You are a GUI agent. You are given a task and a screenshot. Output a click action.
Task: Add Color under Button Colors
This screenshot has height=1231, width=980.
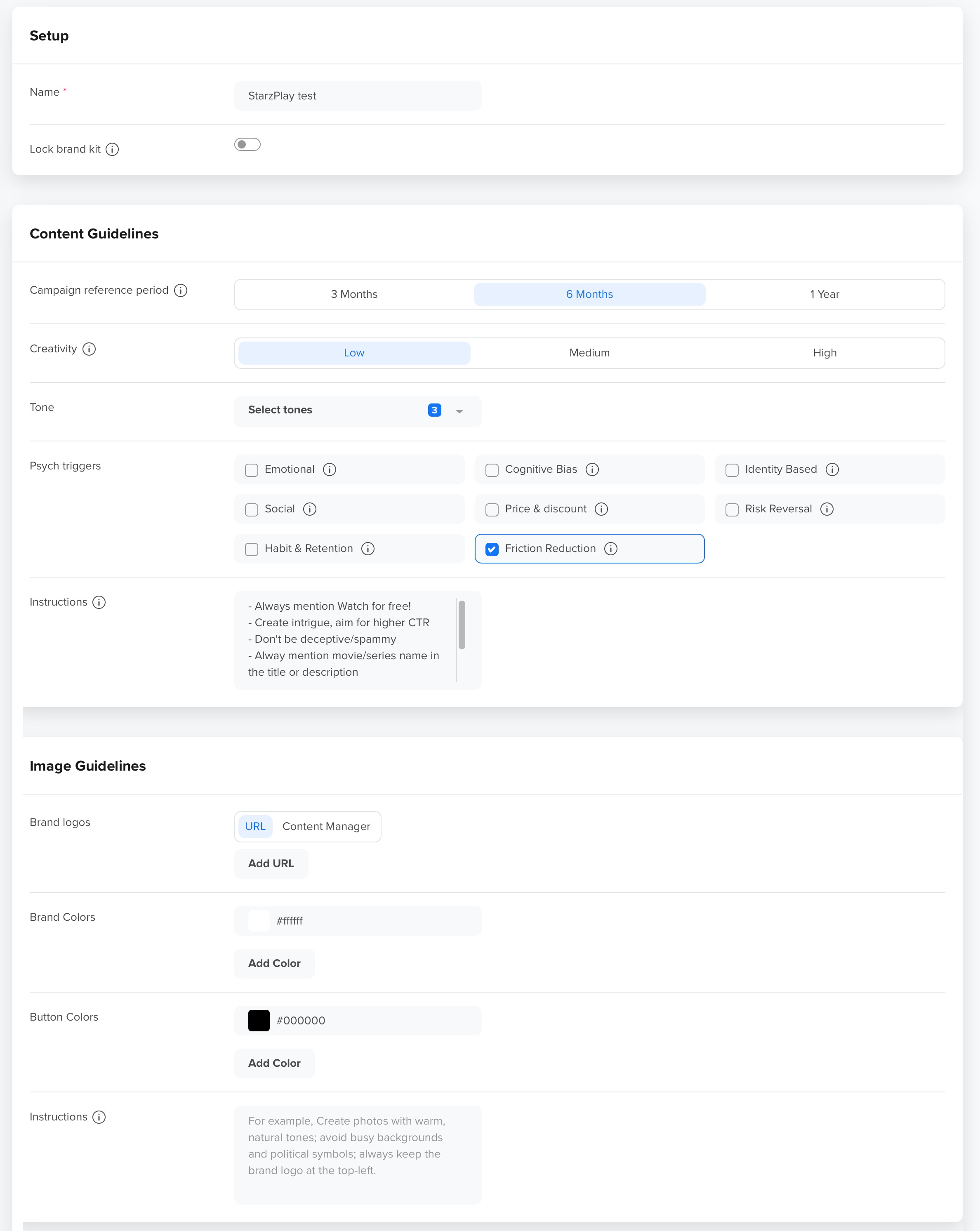[x=275, y=1063]
